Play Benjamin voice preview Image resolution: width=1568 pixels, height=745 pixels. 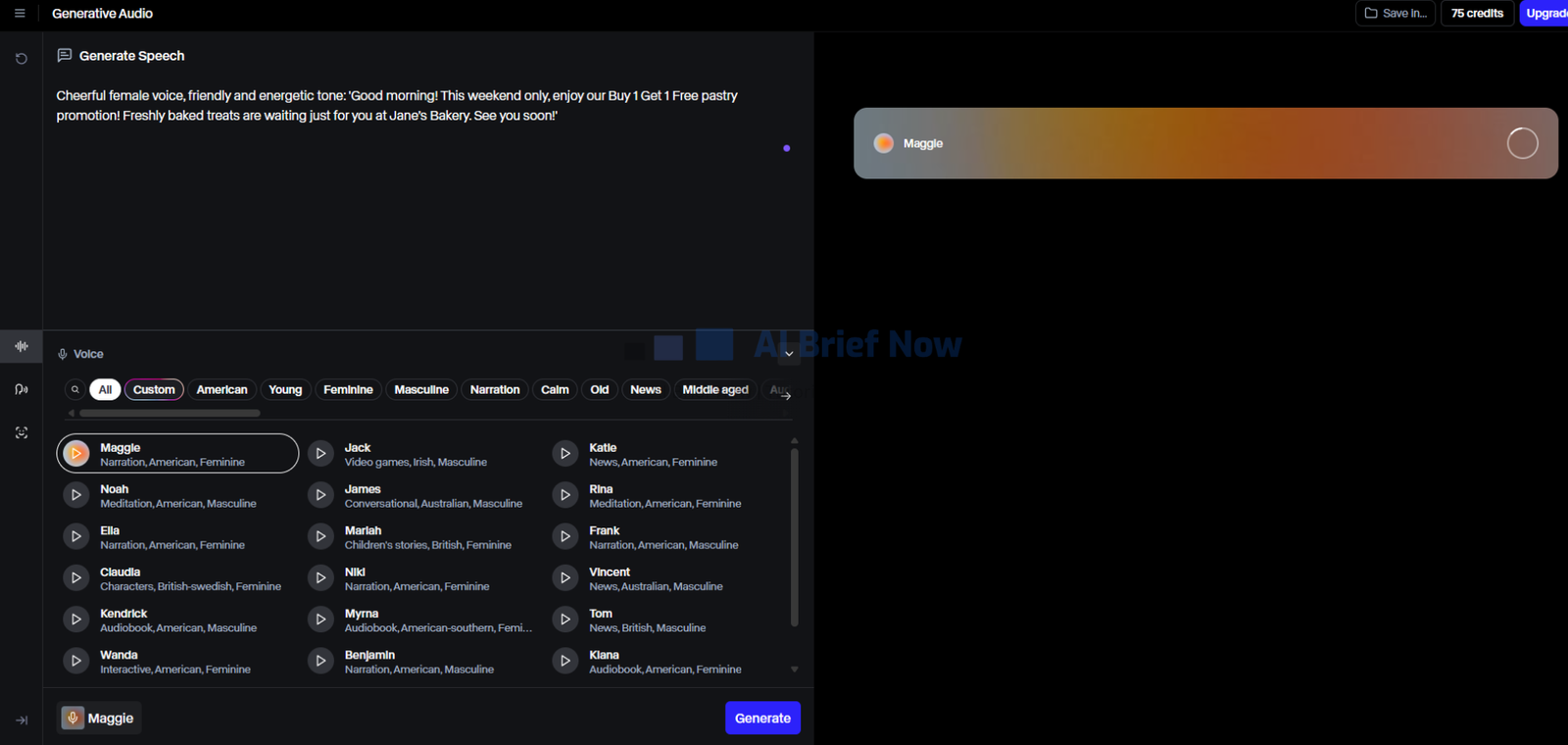(x=320, y=661)
